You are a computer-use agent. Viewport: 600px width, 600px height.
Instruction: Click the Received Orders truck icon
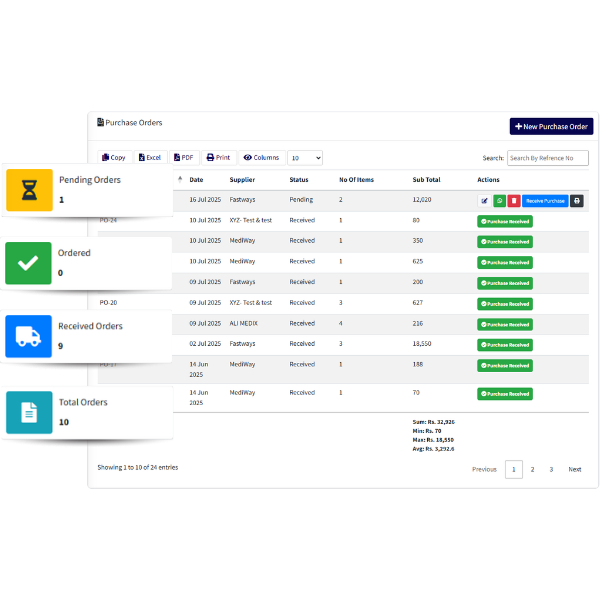29,337
